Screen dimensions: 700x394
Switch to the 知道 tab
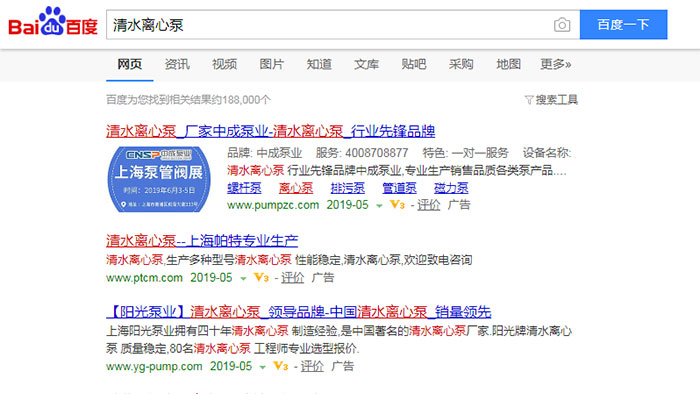pyautogui.click(x=319, y=64)
